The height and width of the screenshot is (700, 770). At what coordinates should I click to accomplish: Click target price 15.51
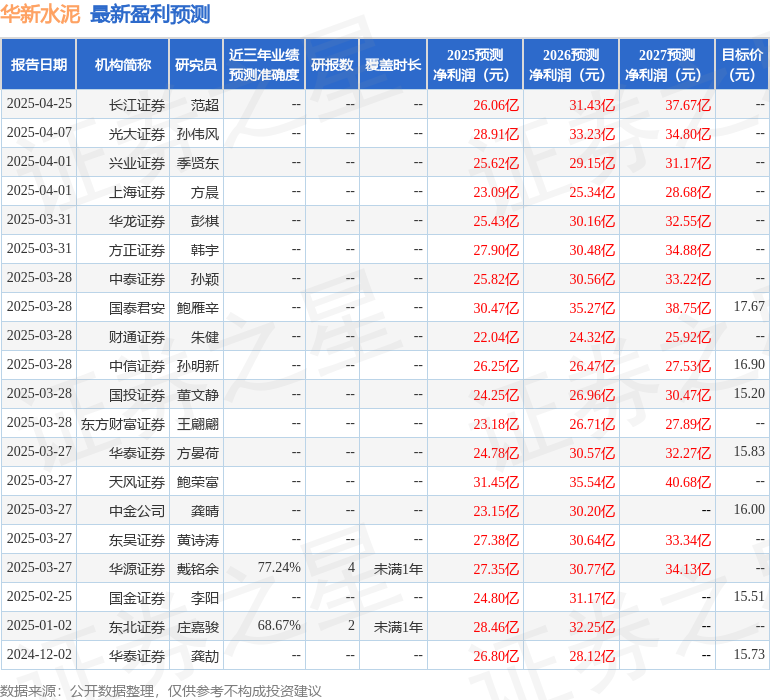[749, 596]
